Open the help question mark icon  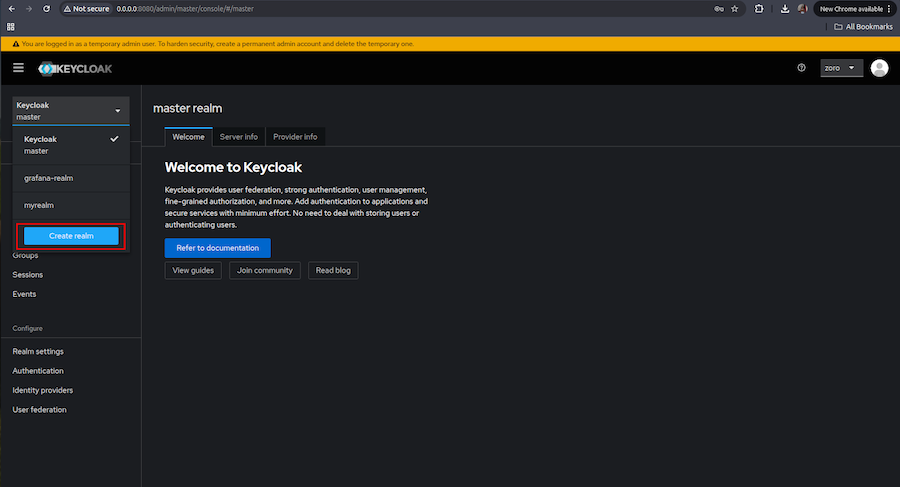point(801,68)
